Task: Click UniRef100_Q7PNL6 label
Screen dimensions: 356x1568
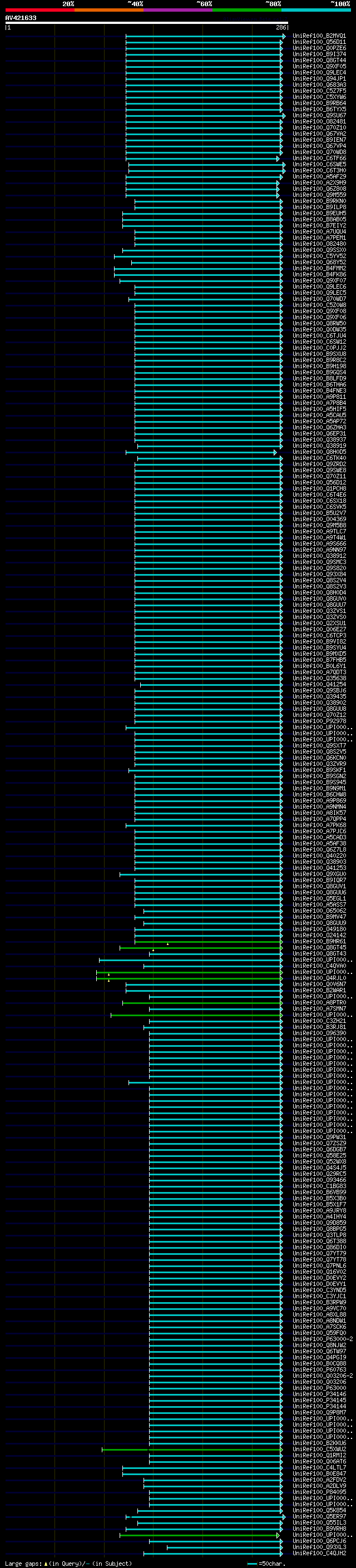Action: coord(319,1265)
